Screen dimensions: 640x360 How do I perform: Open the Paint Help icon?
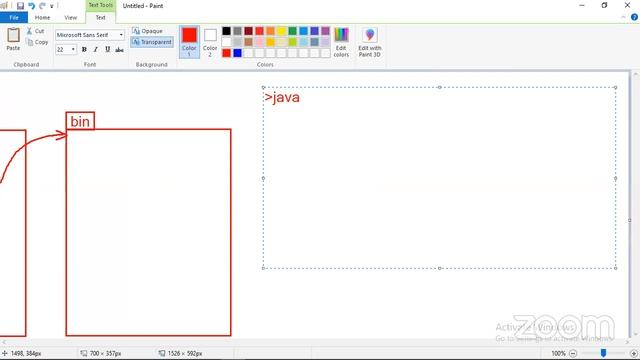pos(634,17)
